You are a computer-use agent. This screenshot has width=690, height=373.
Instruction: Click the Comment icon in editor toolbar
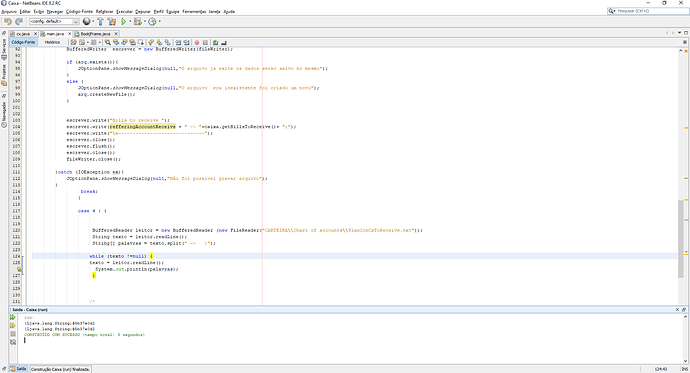point(216,42)
